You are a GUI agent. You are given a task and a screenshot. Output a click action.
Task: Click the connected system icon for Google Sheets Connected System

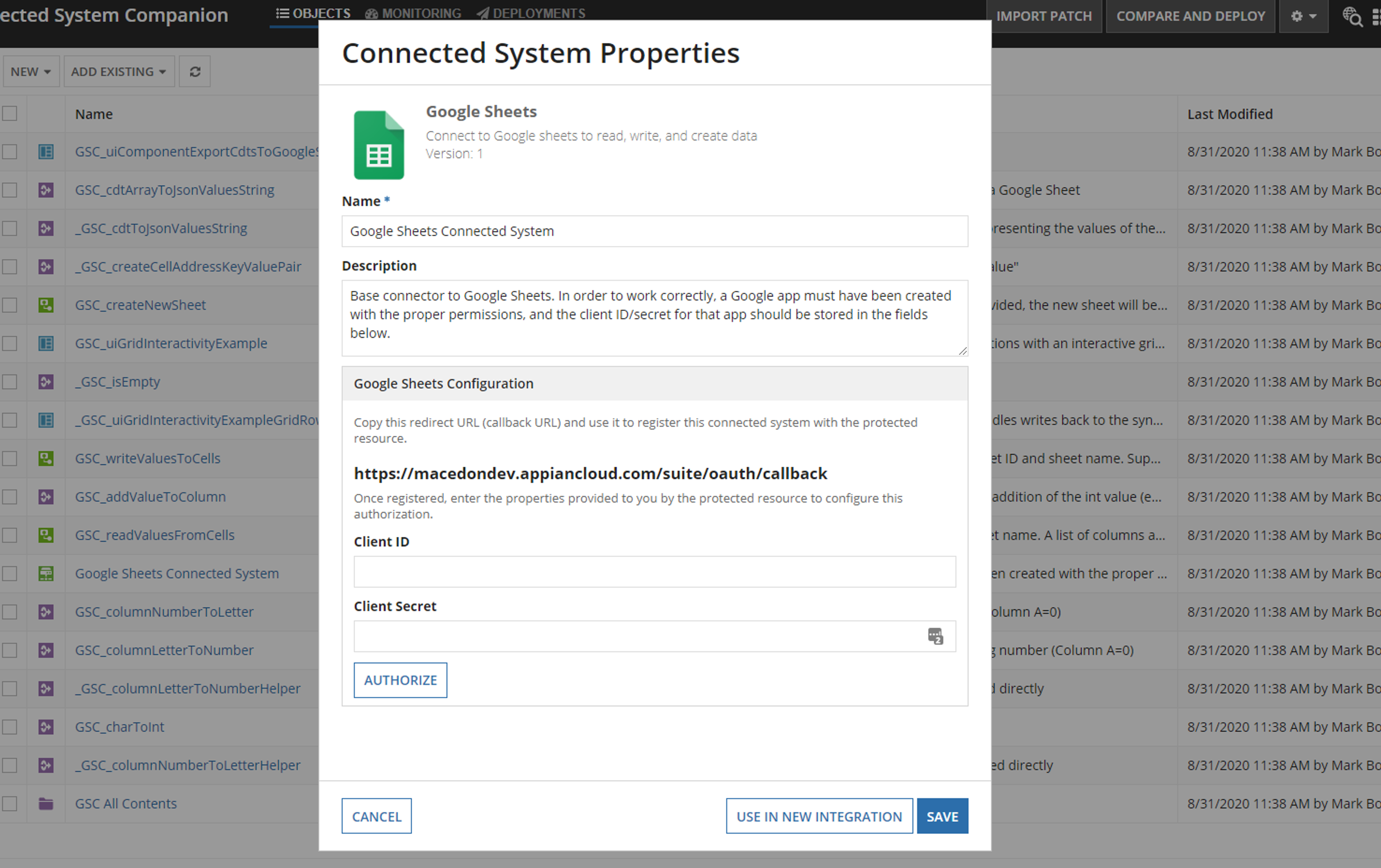46,574
